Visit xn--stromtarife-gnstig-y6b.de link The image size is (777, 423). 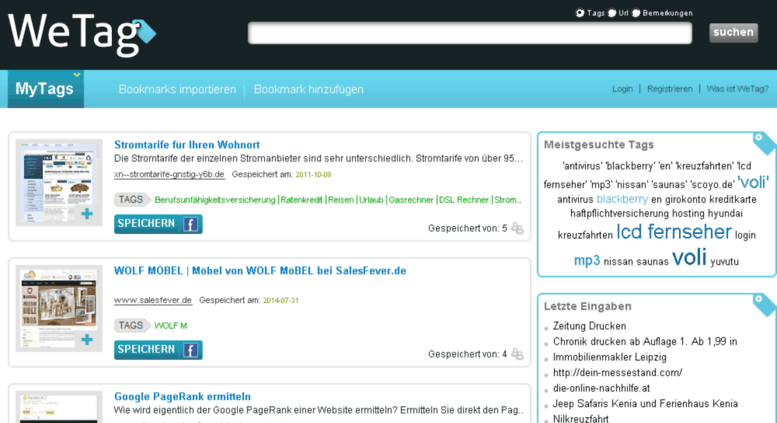[x=169, y=174]
